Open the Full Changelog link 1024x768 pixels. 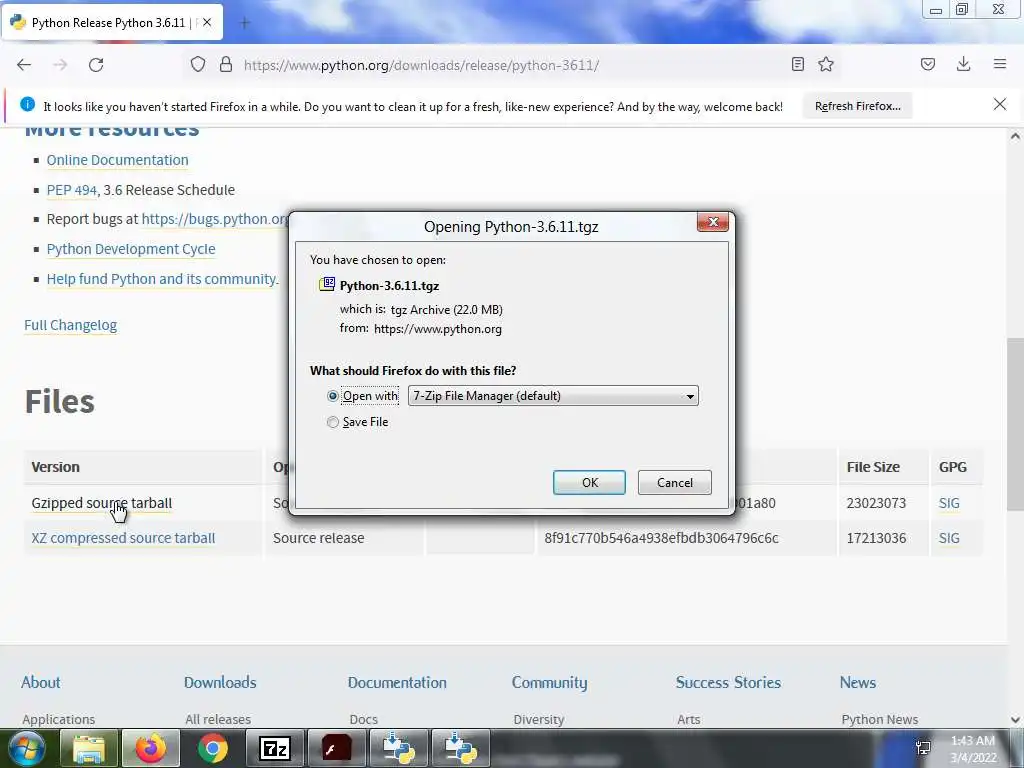71,325
